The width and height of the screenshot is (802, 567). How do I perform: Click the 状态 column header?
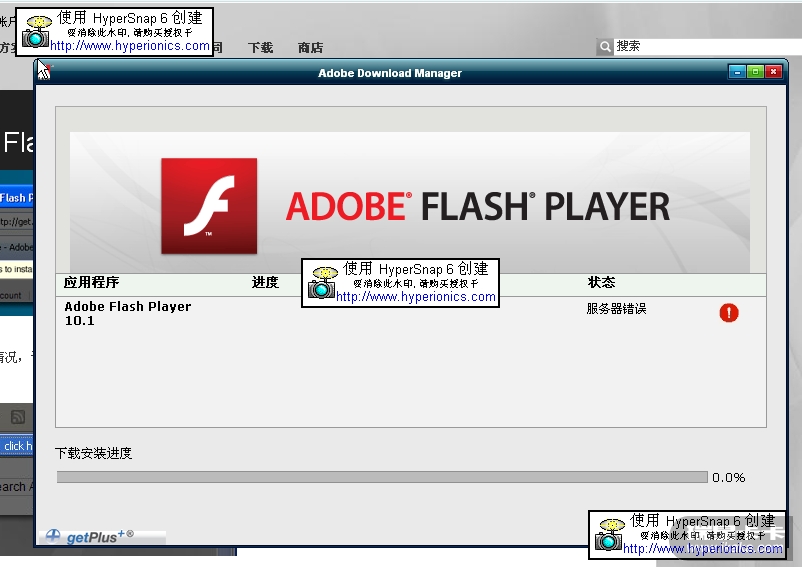(x=602, y=282)
